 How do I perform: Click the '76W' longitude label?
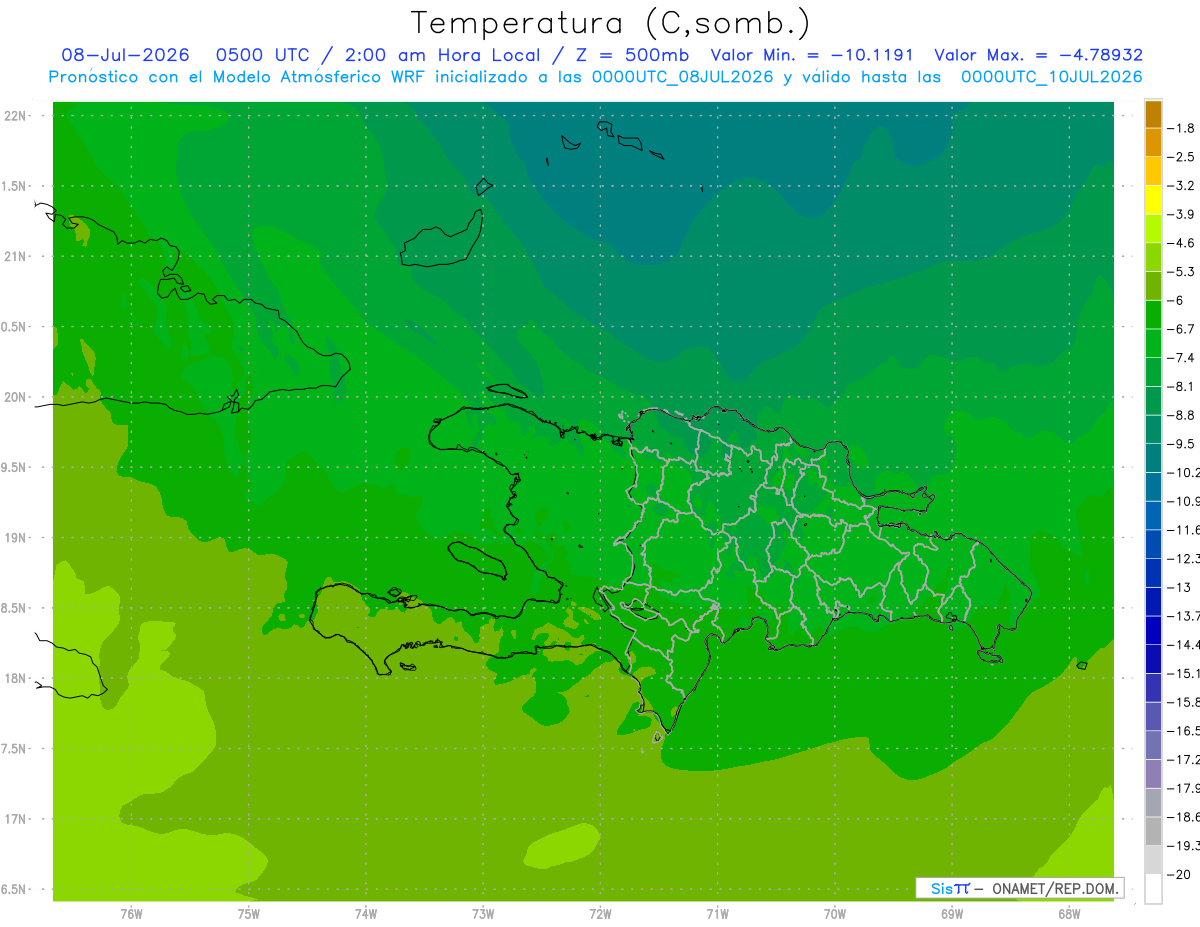131,914
